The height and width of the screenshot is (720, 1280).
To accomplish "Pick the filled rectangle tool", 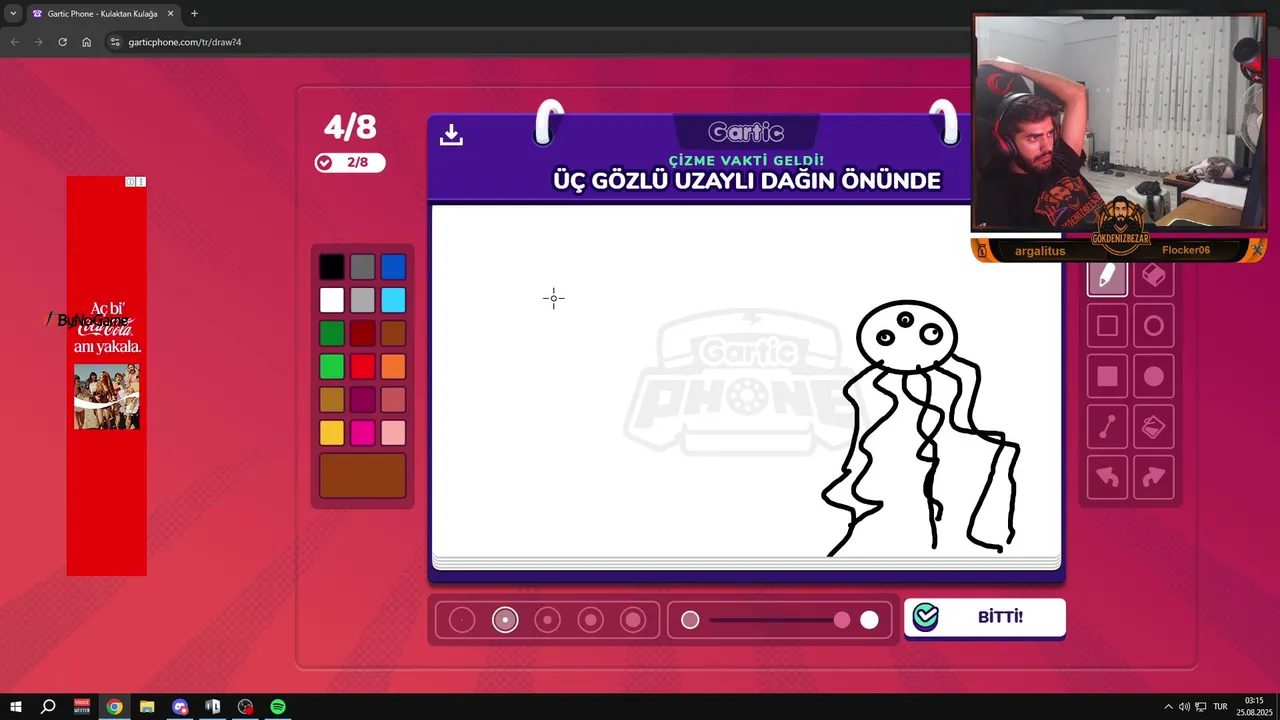I will (x=1107, y=376).
